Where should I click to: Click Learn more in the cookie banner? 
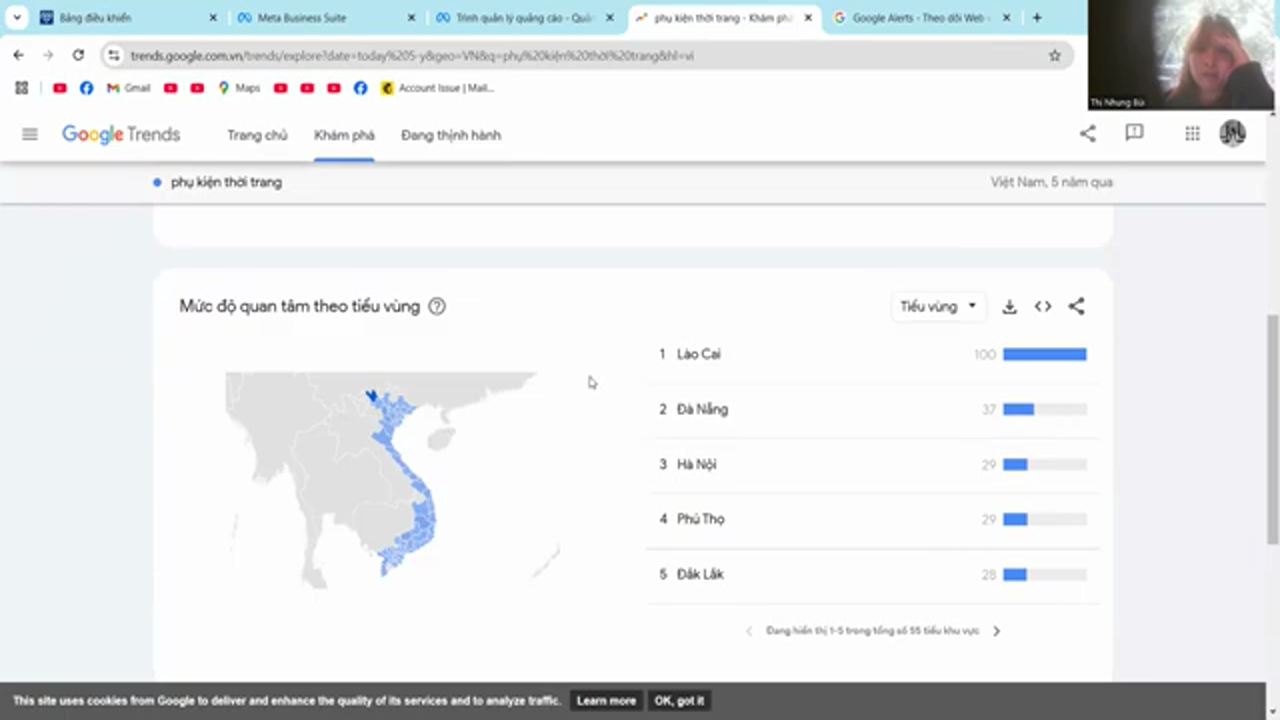point(606,701)
